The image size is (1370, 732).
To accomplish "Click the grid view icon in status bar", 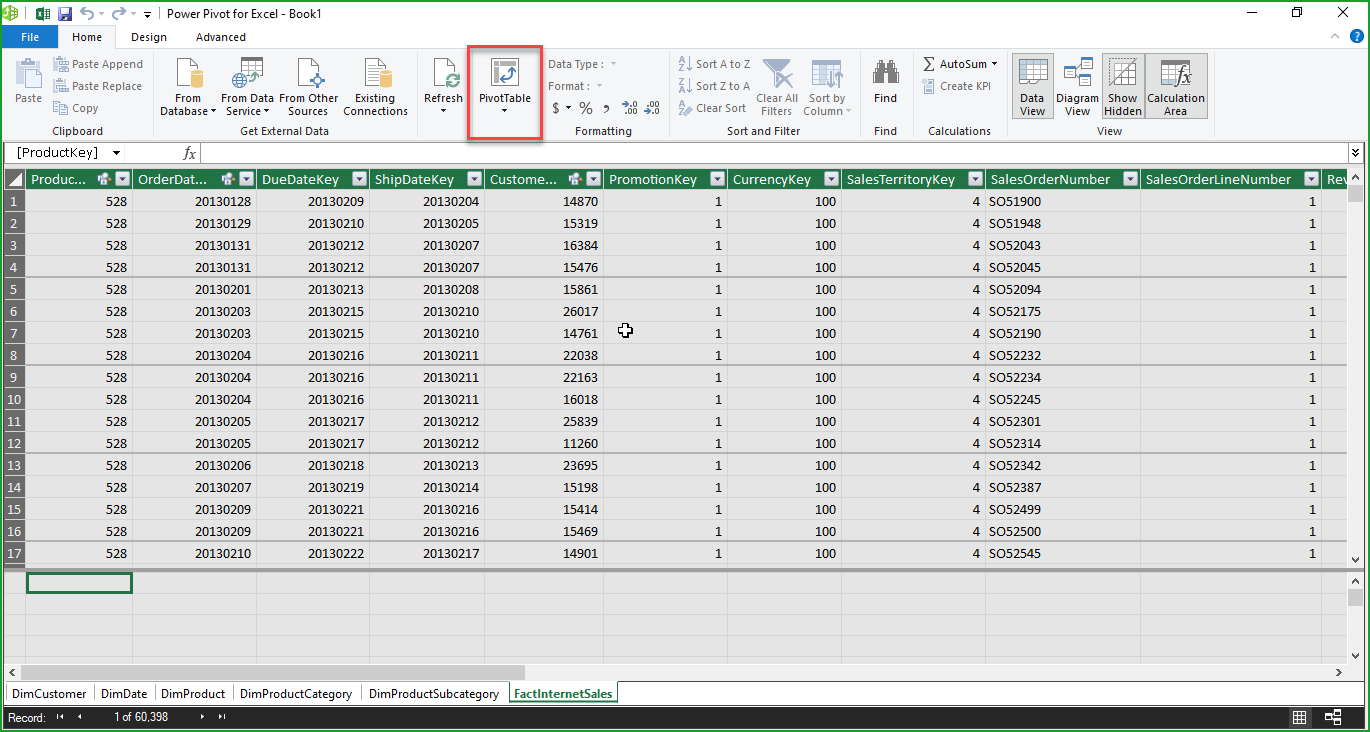I will click(x=1299, y=717).
